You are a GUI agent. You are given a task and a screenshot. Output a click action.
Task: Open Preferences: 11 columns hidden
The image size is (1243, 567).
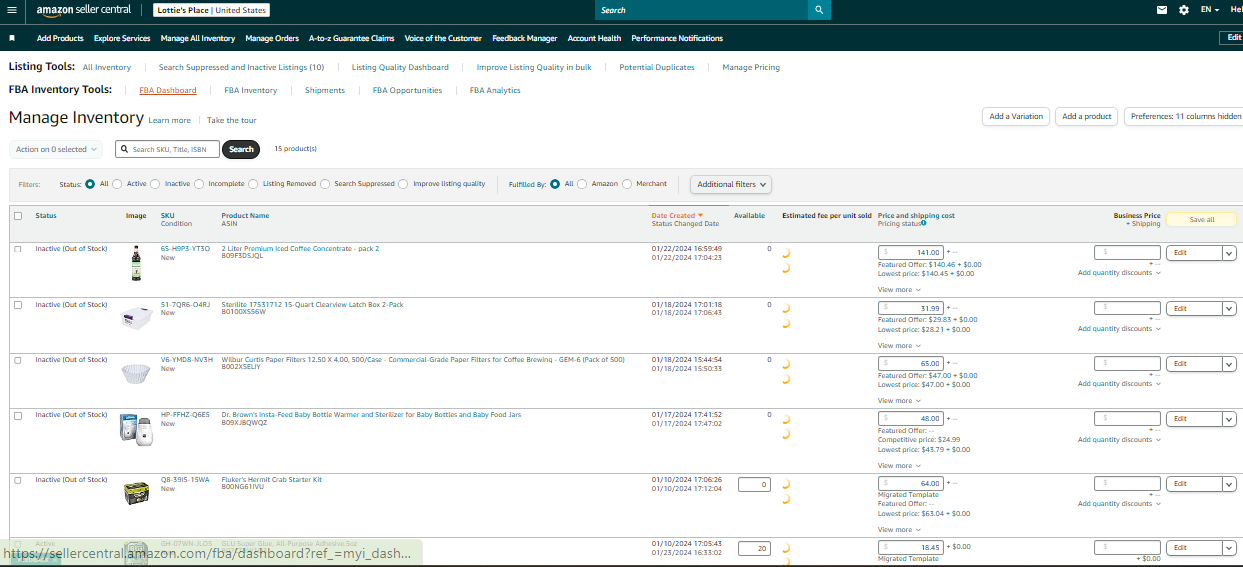1185,116
